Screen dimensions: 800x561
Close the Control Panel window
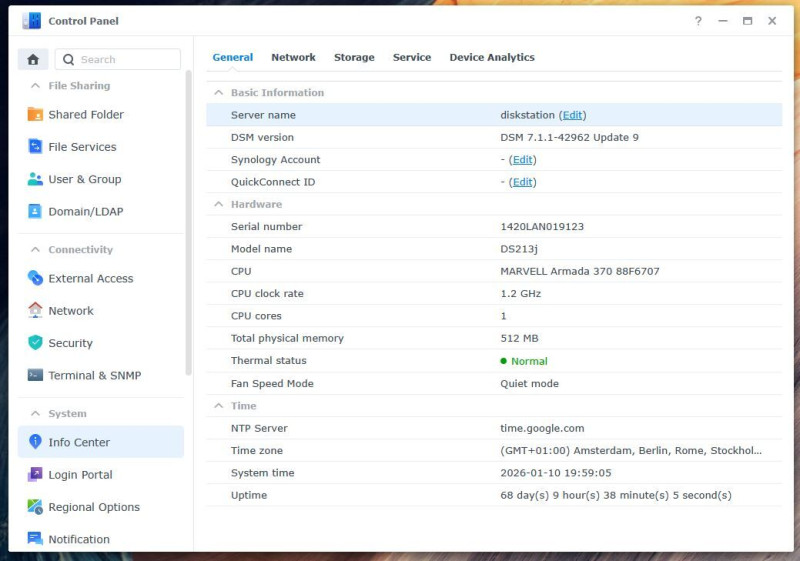(772, 21)
